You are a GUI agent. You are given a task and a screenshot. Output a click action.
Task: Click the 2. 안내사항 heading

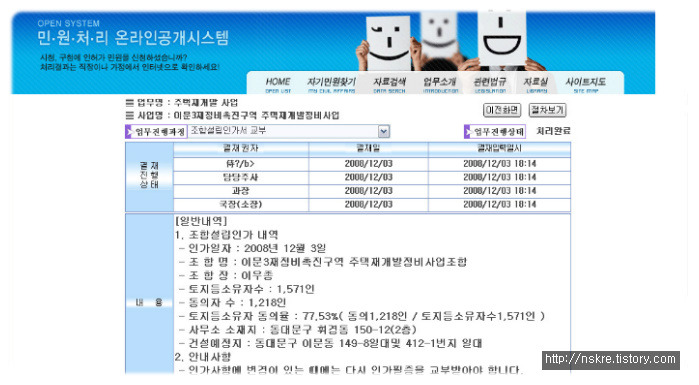(x=203, y=357)
